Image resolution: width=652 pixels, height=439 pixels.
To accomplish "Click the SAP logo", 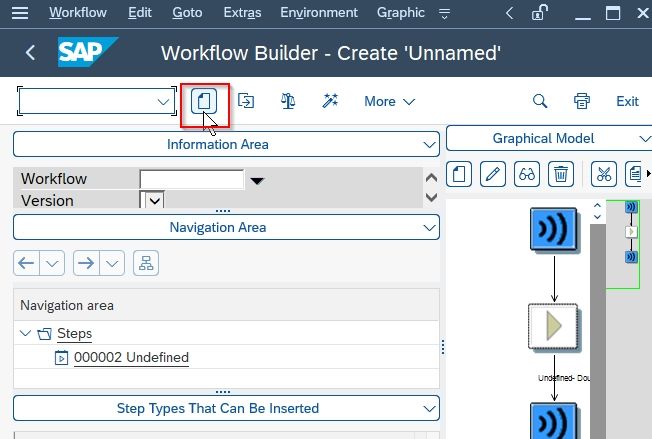I will [x=87, y=52].
